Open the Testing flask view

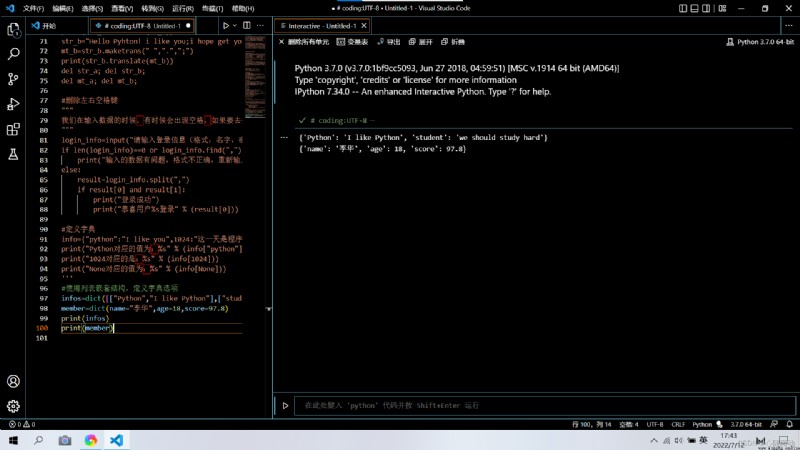point(13,154)
